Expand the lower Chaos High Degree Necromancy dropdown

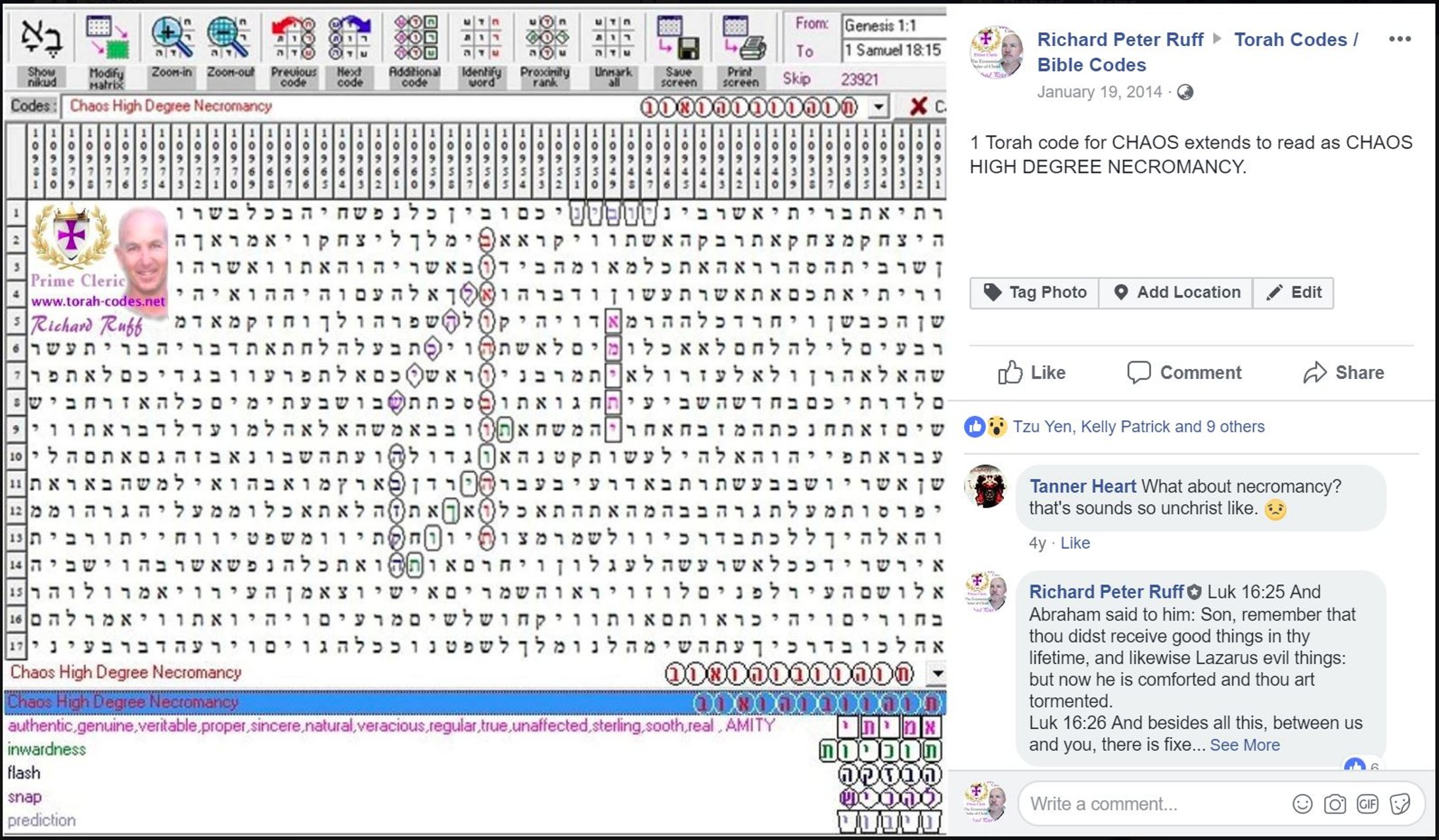point(937,673)
